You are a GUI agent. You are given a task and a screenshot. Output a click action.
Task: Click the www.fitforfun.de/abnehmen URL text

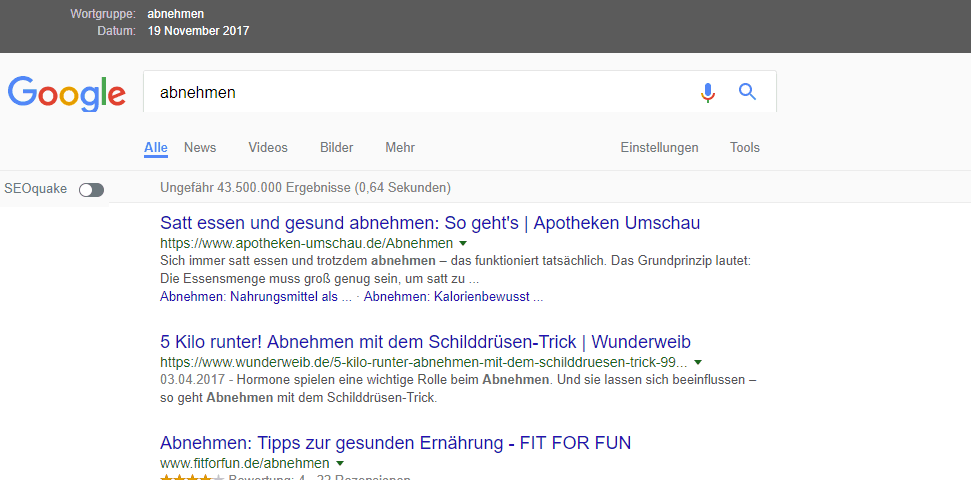click(245, 463)
